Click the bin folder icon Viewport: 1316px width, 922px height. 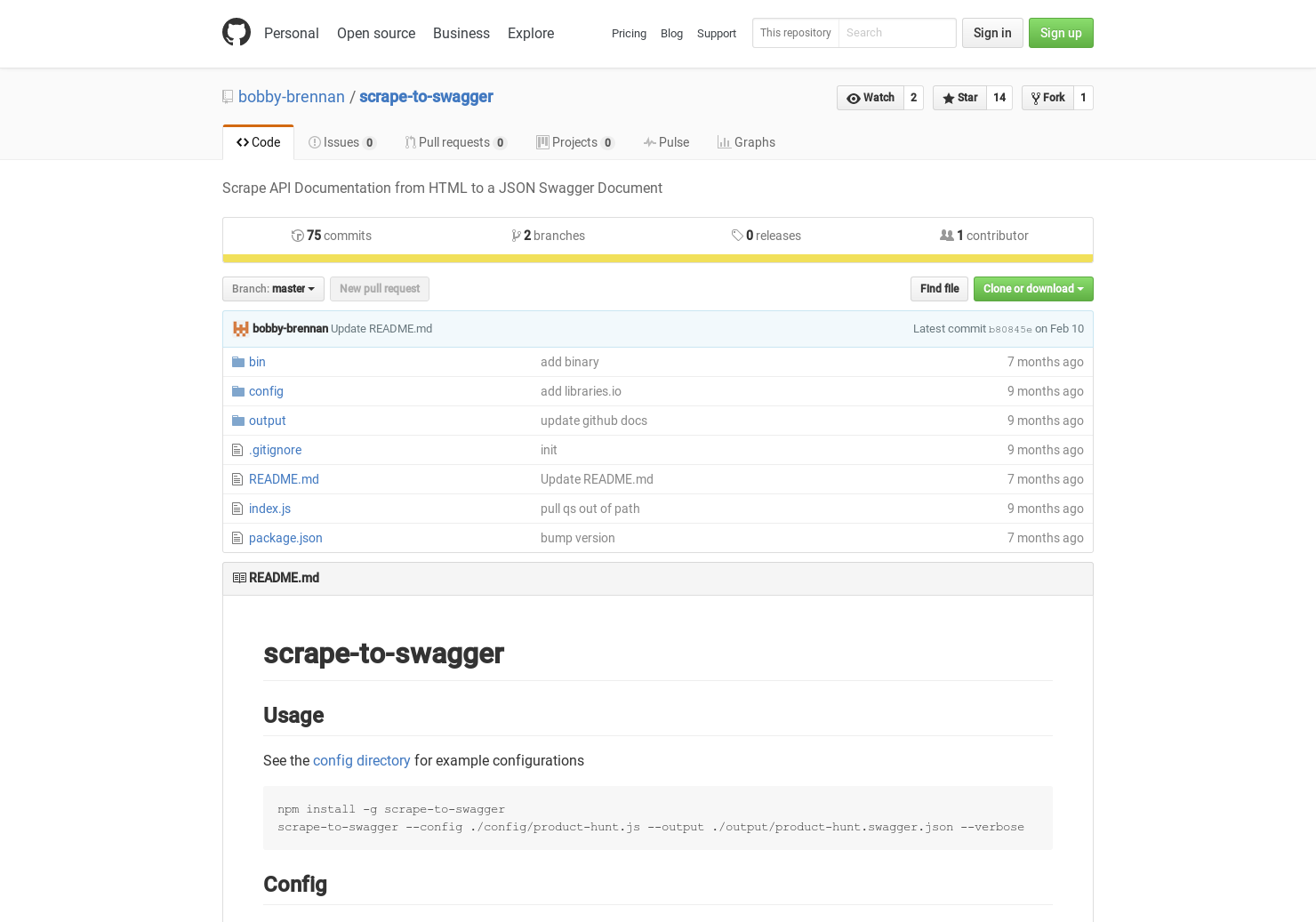238,362
